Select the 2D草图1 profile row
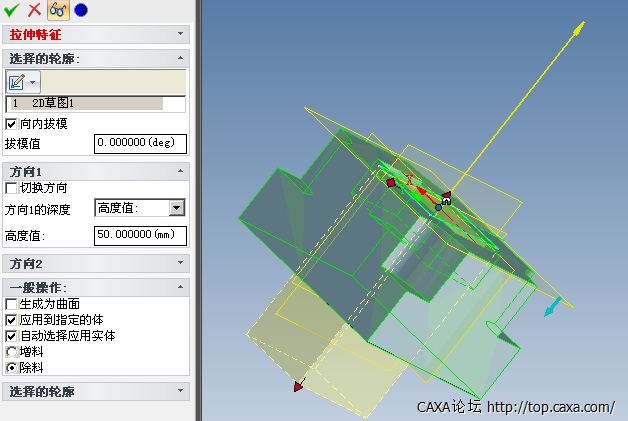The width and height of the screenshot is (628, 421). (x=87, y=103)
